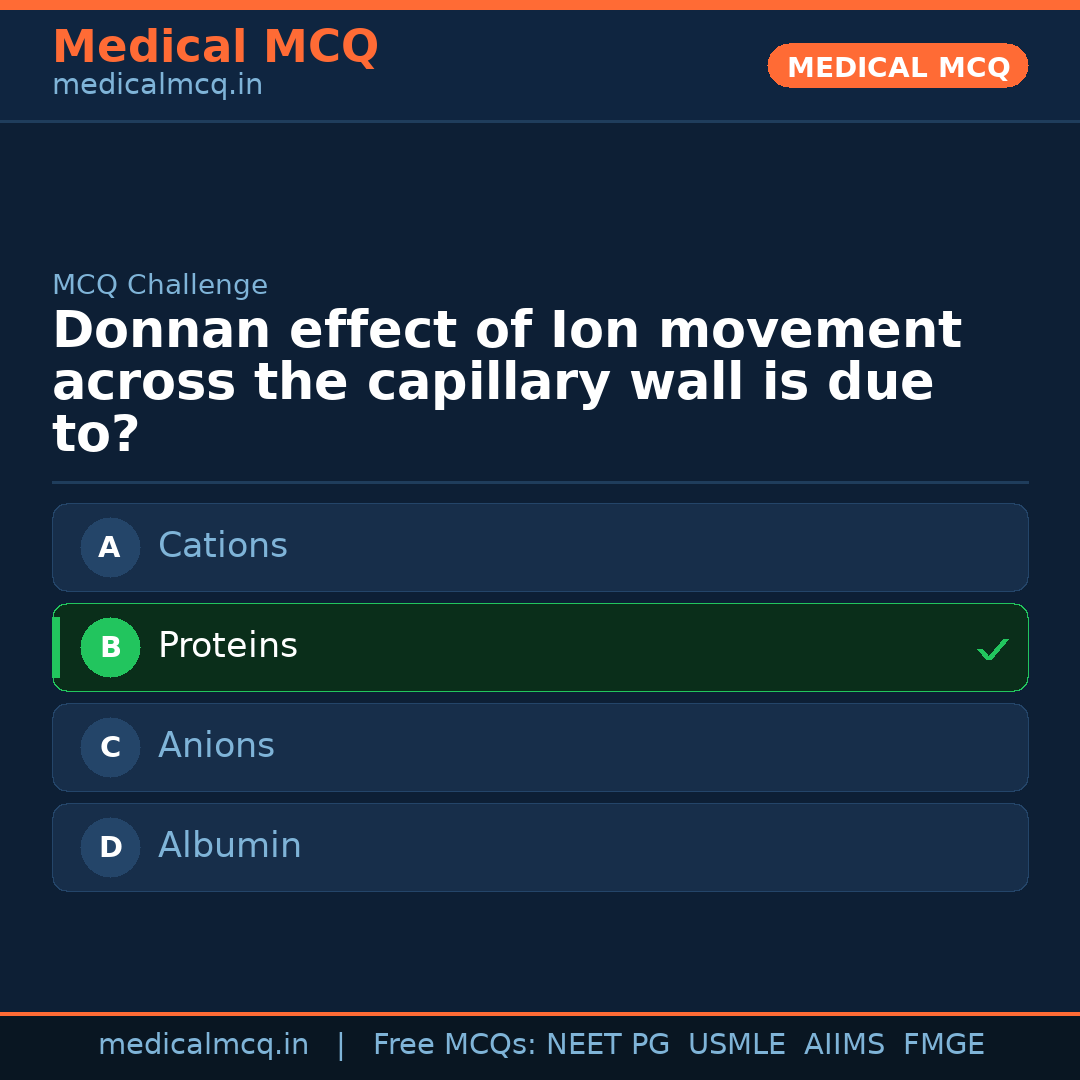Click the circular C option badge
This screenshot has height=1080, width=1080.
[110, 747]
